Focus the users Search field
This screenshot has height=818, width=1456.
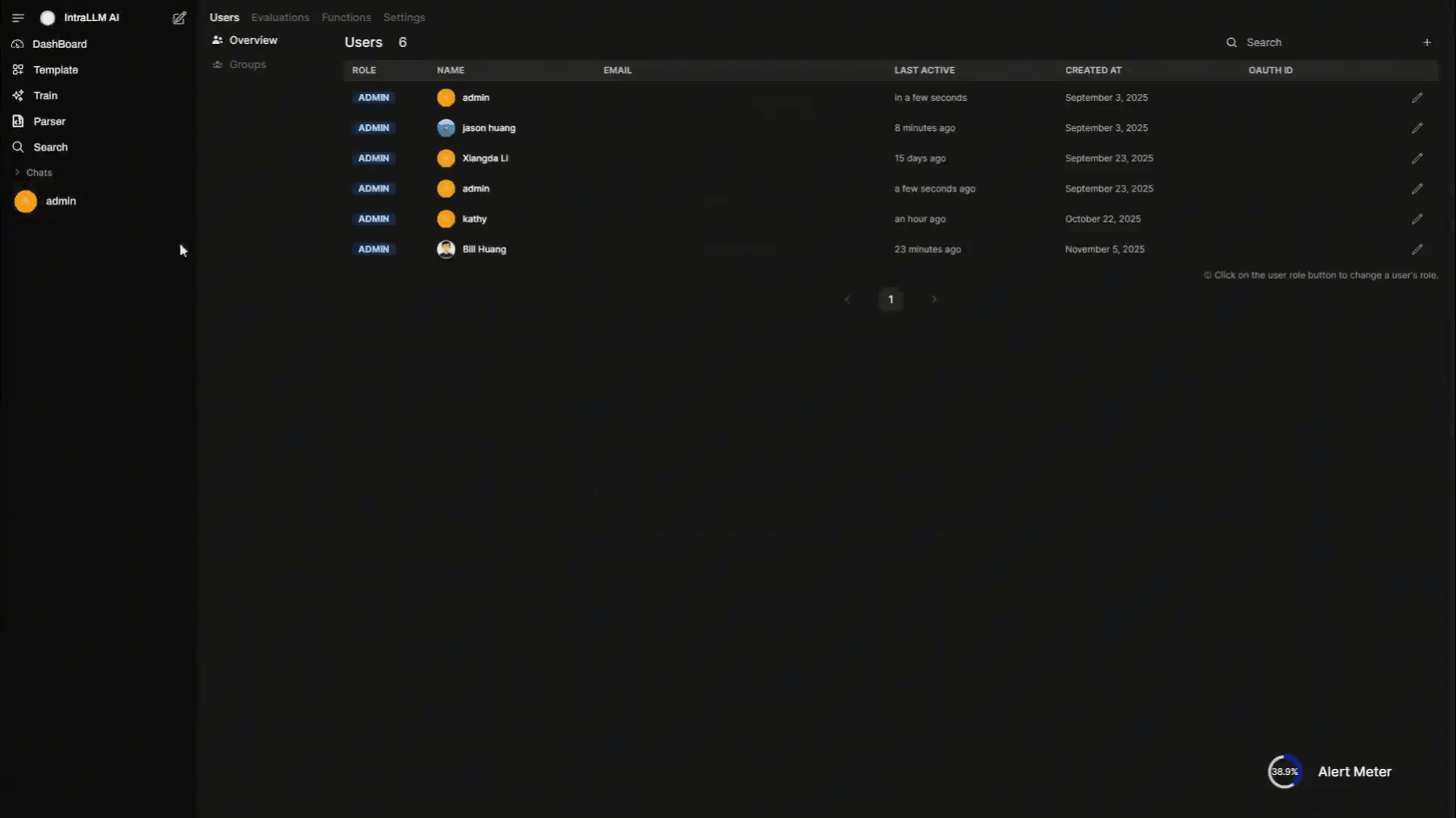coord(1318,42)
